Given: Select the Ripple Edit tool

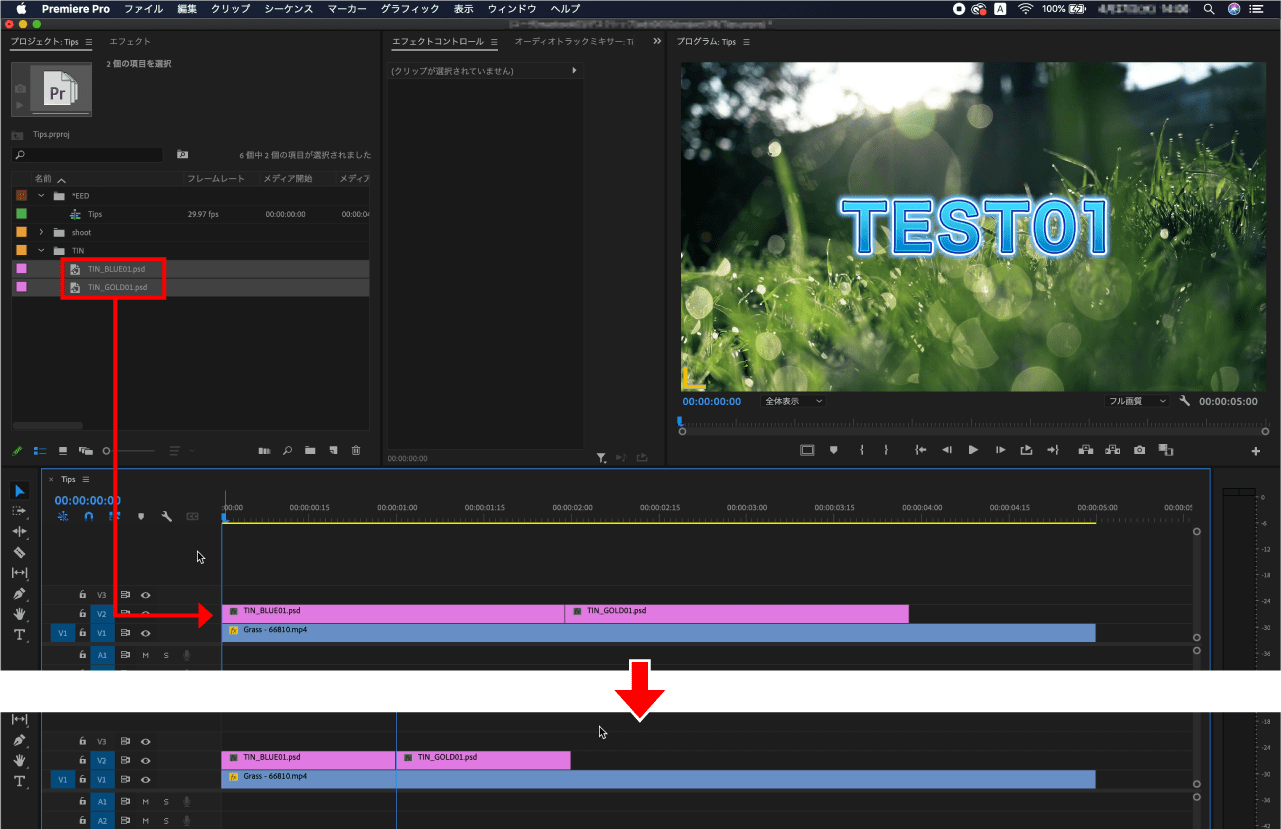Looking at the screenshot, I should click(19, 531).
